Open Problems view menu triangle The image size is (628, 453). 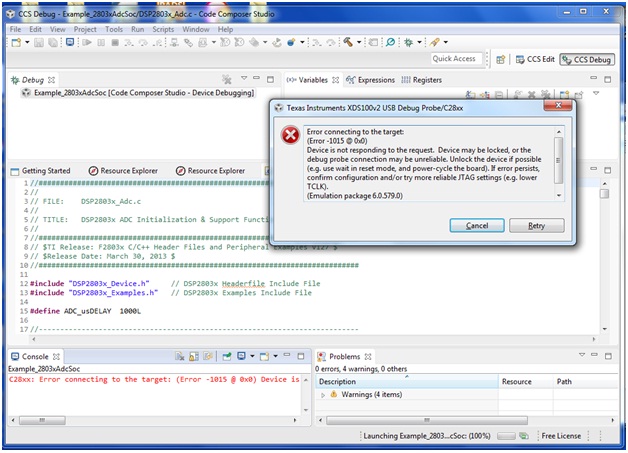point(582,355)
